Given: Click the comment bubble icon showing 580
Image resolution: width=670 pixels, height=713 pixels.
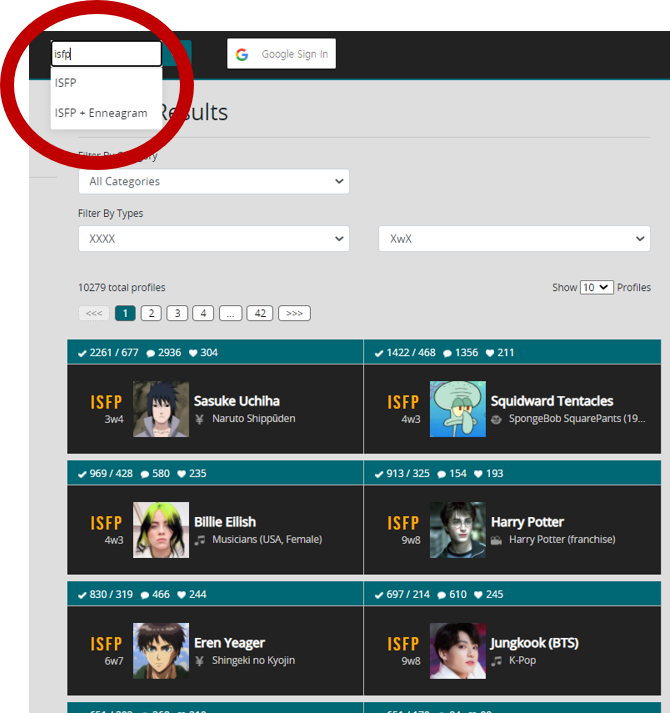Looking at the screenshot, I should [145, 474].
